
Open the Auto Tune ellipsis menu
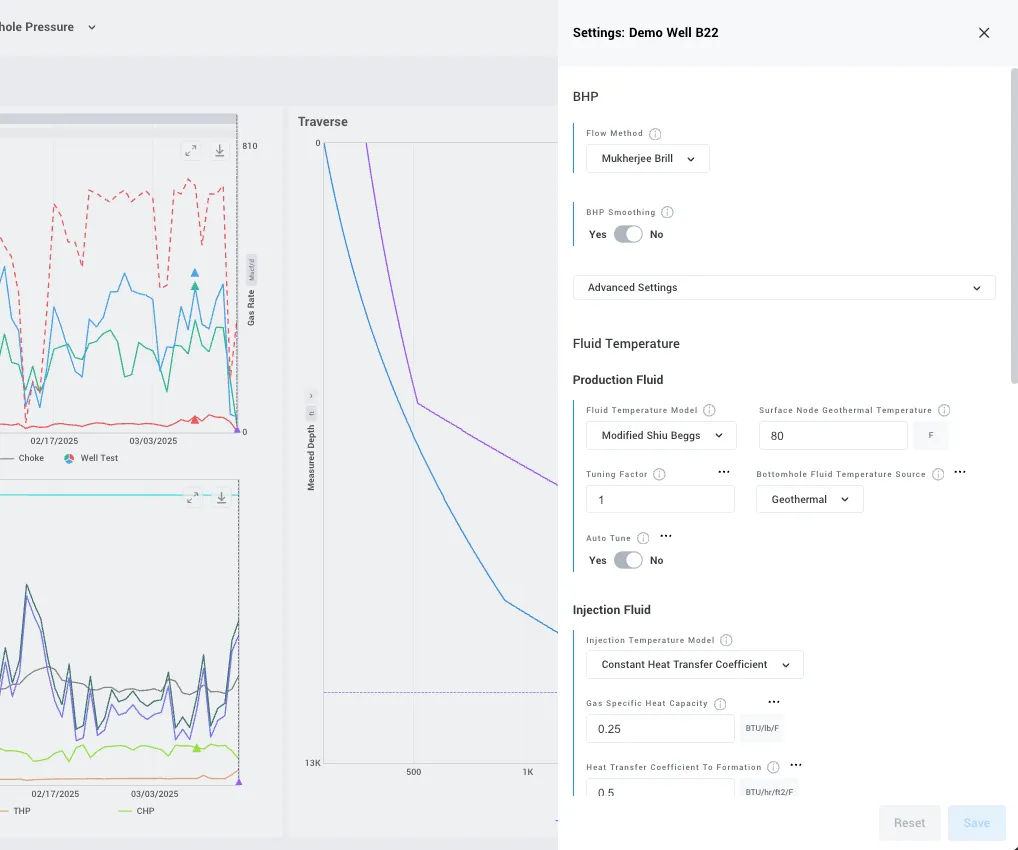point(665,536)
